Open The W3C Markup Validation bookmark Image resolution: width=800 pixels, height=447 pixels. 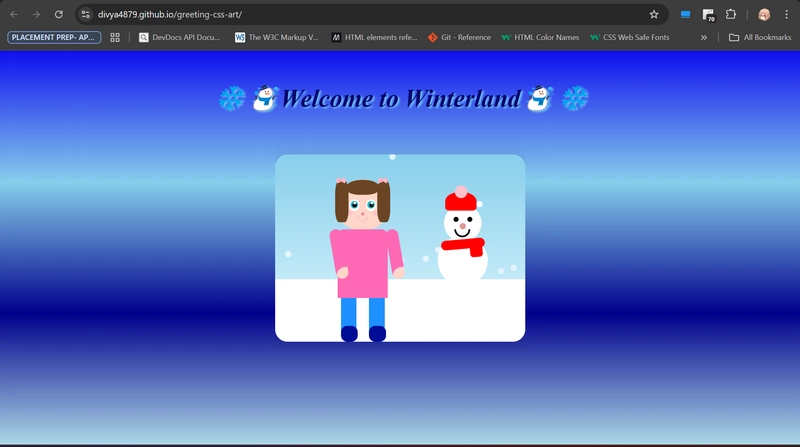(277, 38)
